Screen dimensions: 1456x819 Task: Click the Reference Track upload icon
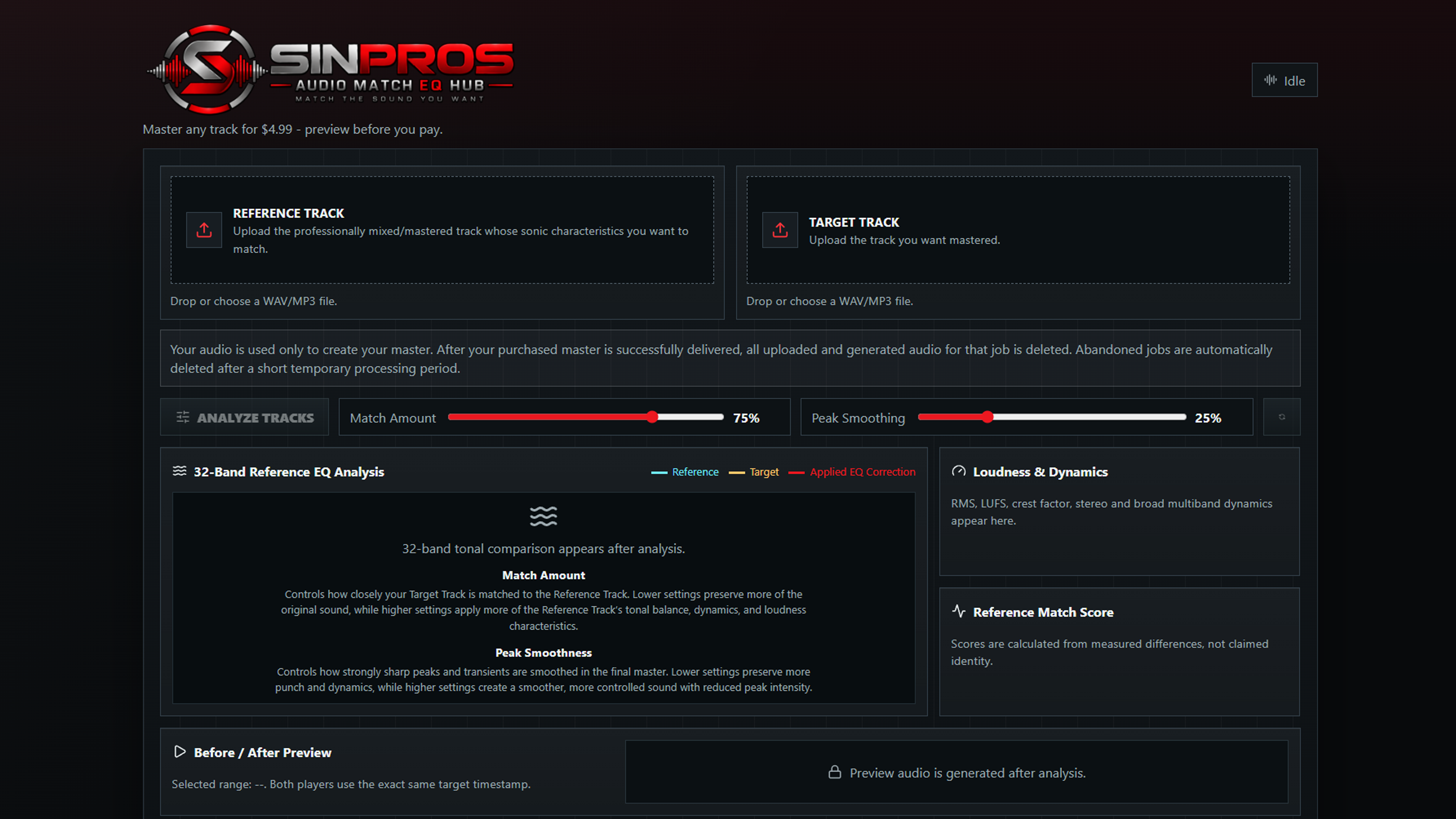204,230
